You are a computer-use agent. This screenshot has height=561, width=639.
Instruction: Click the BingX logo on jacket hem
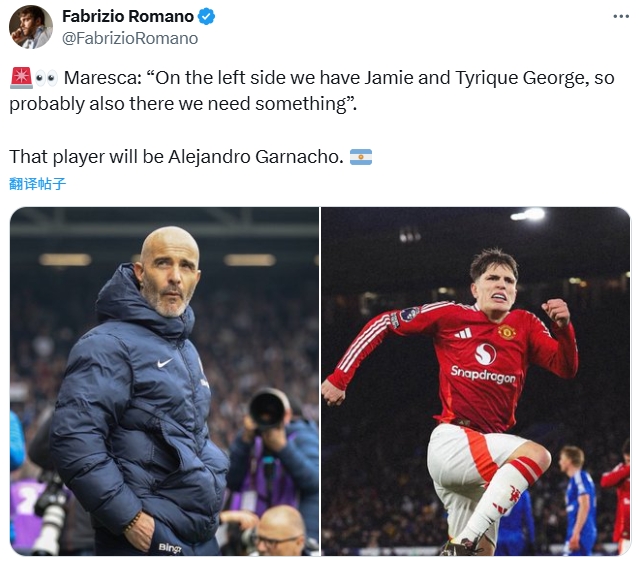click(169, 548)
